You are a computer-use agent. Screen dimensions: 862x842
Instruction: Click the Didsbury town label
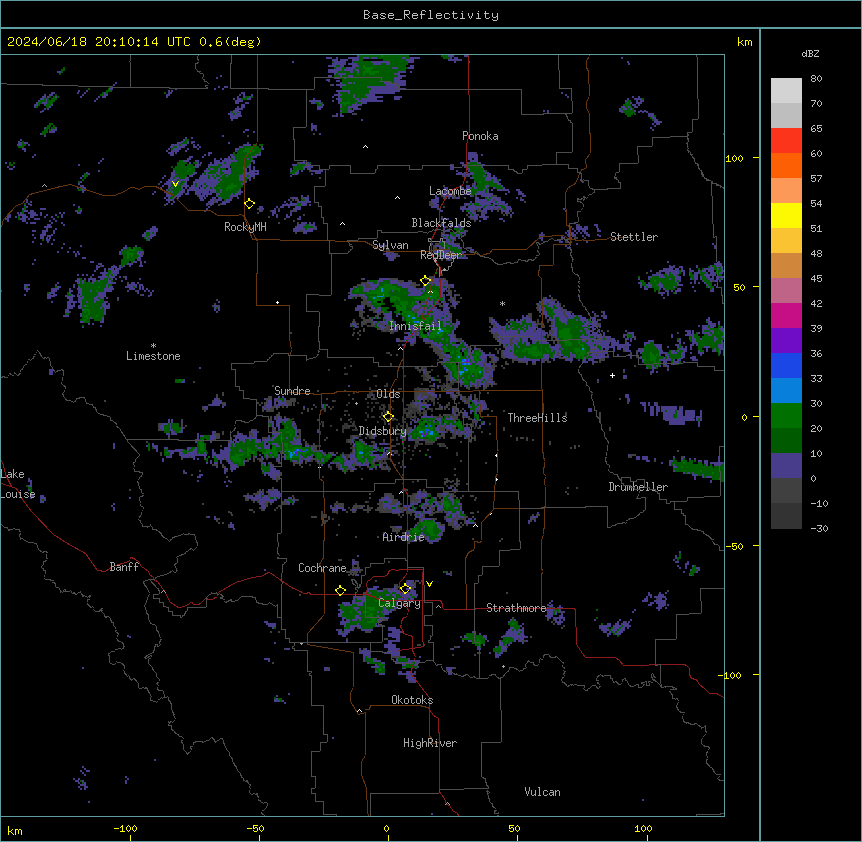[383, 431]
